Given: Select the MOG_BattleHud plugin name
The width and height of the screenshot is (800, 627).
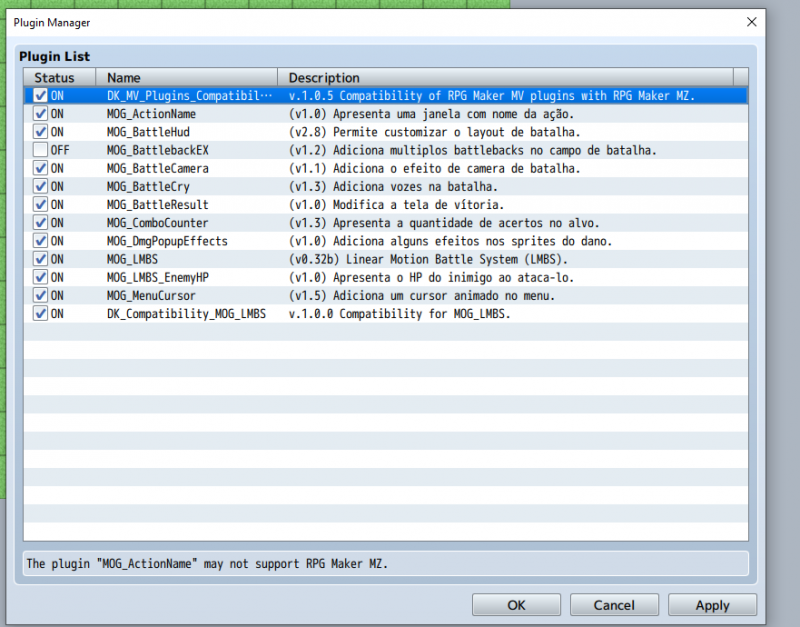Looking at the screenshot, I should [x=148, y=132].
